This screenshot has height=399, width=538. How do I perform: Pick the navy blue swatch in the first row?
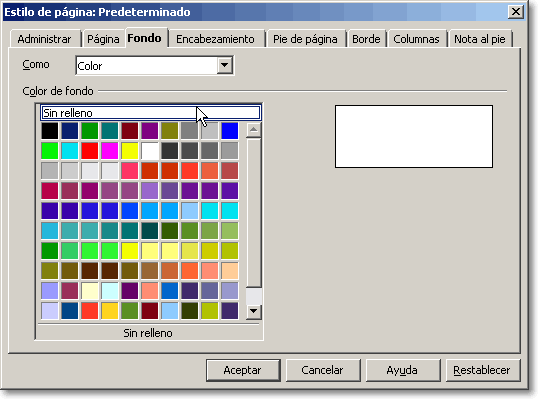tap(70, 131)
